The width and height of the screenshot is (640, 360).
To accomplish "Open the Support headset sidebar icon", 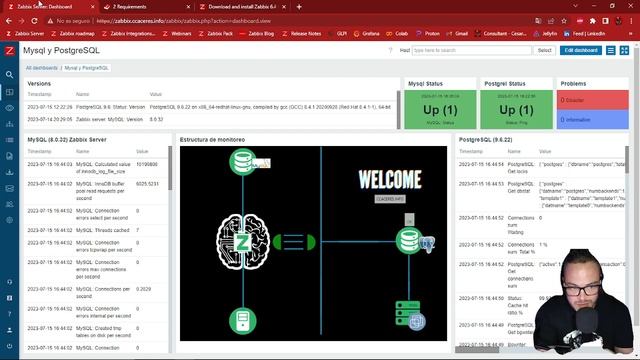I will coord(9,282).
